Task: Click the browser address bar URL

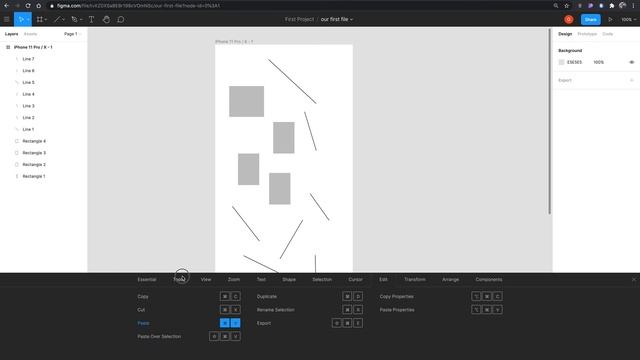Action: pyautogui.click(x=139, y=6)
